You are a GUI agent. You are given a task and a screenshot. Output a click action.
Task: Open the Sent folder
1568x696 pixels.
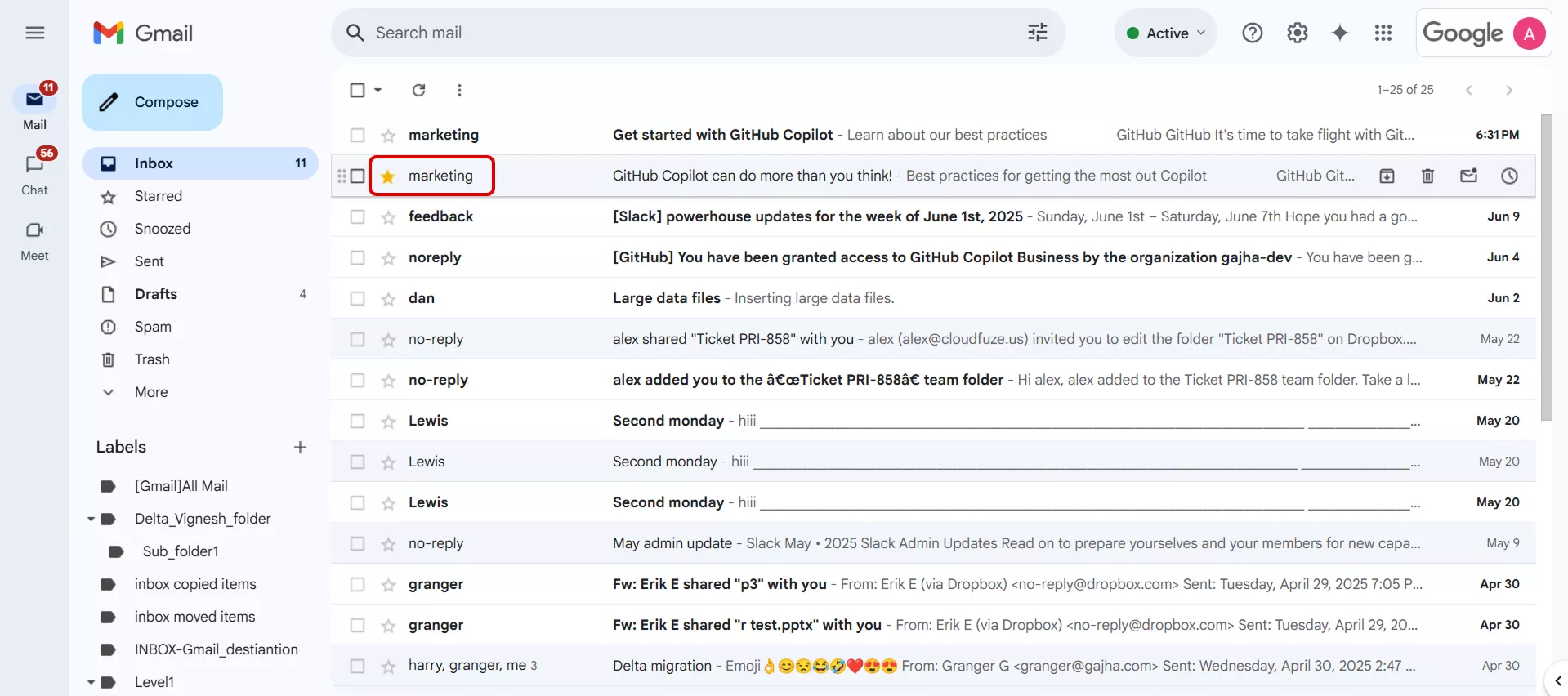[x=200, y=261]
